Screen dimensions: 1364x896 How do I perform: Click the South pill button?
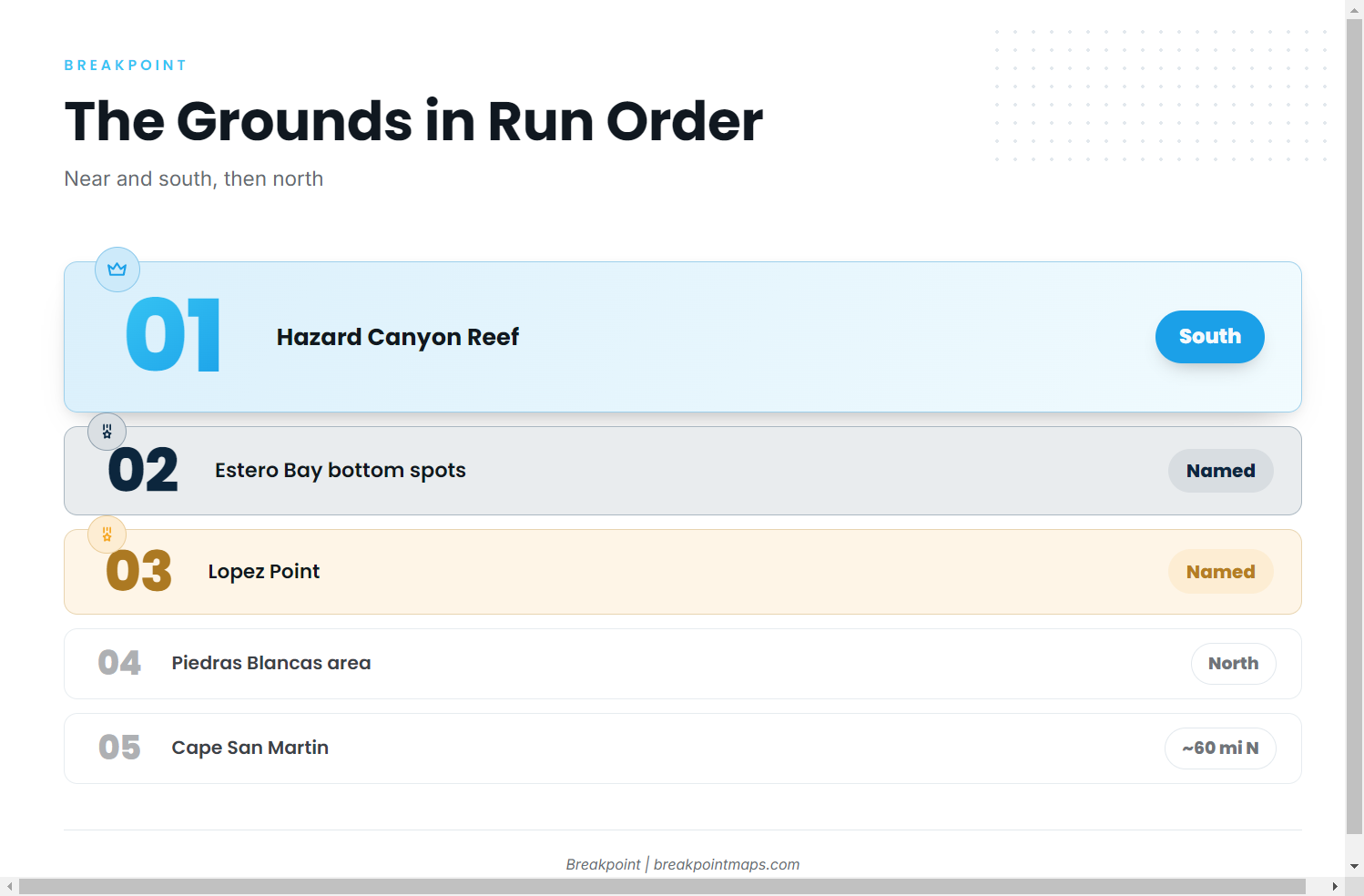[1209, 337]
